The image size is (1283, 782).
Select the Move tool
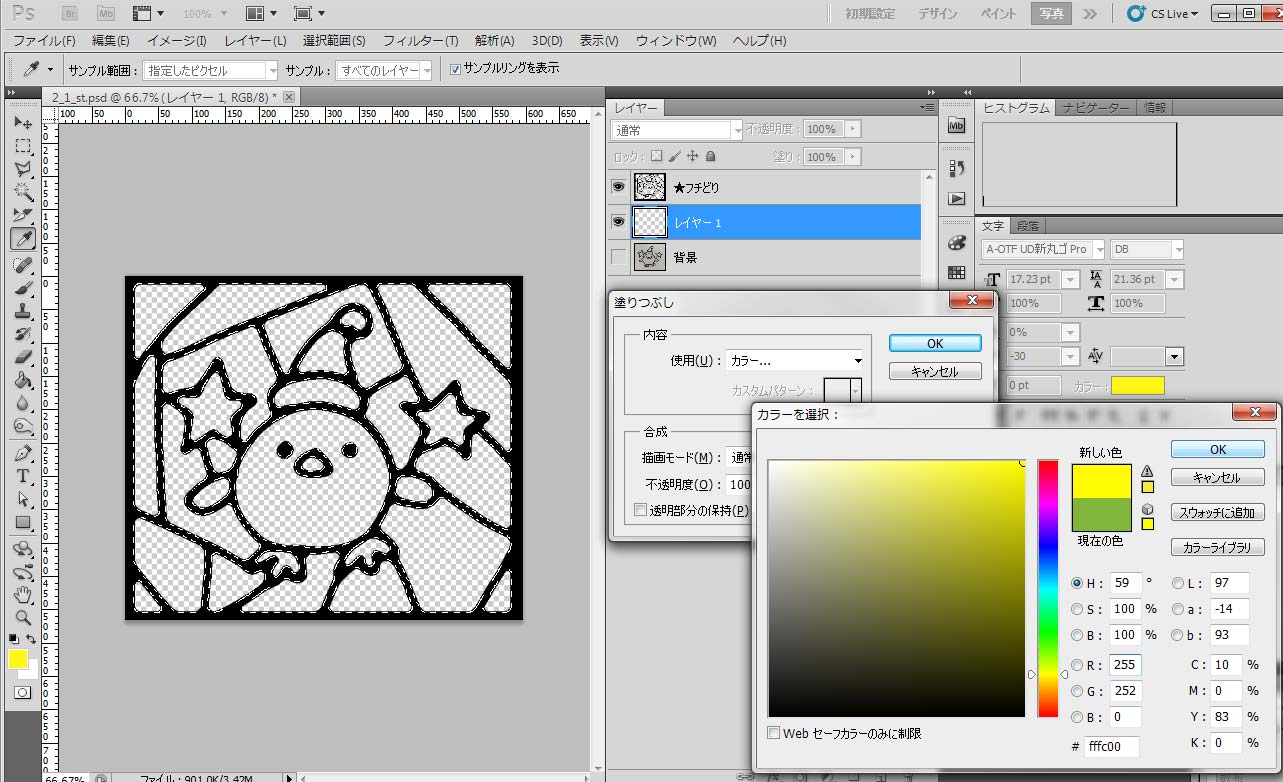tap(22, 122)
